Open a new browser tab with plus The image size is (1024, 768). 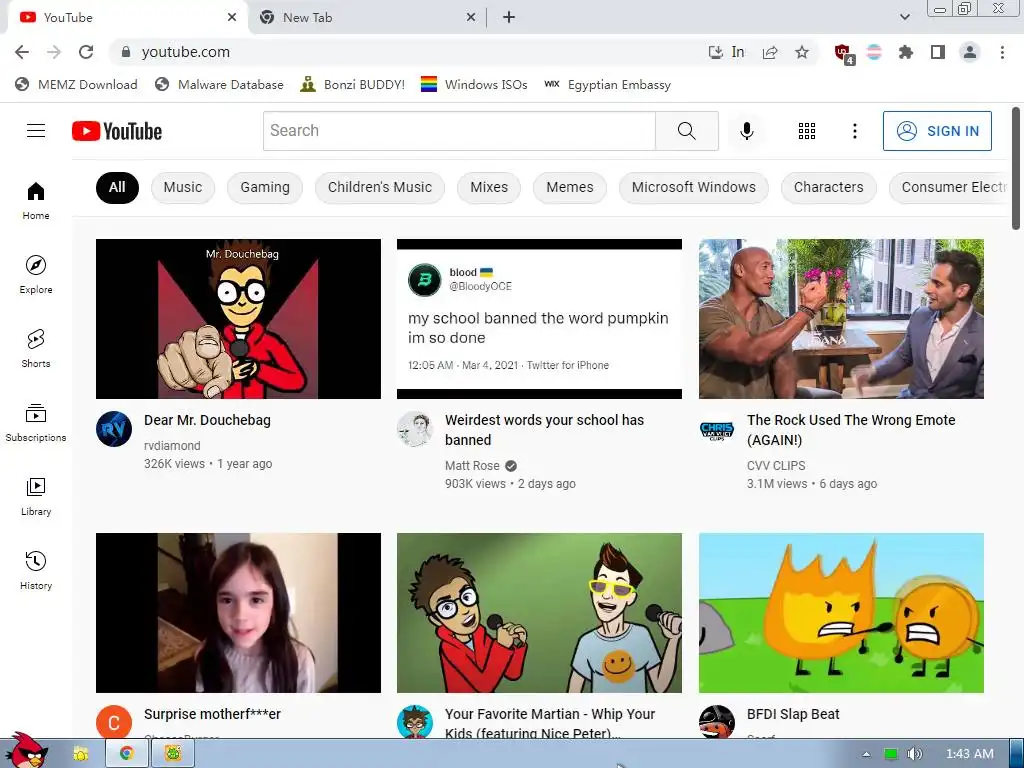click(x=509, y=18)
